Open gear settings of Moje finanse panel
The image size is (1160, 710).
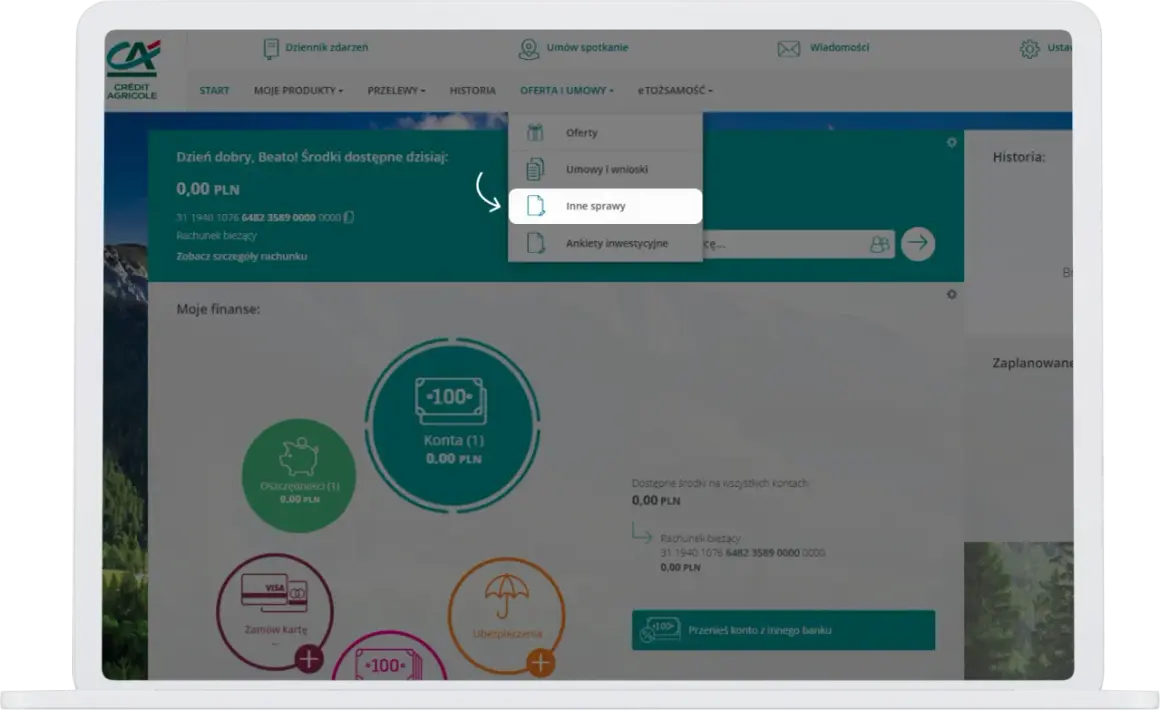coord(951,294)
